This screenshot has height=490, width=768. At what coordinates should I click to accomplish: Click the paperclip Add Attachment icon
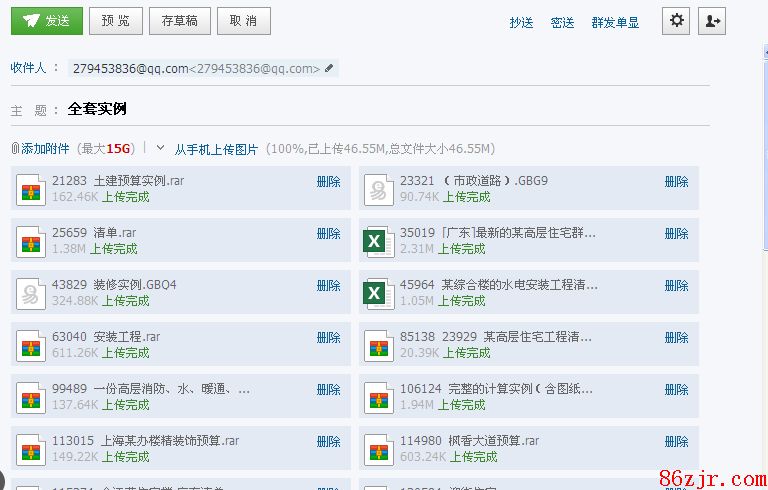[15, 148]
